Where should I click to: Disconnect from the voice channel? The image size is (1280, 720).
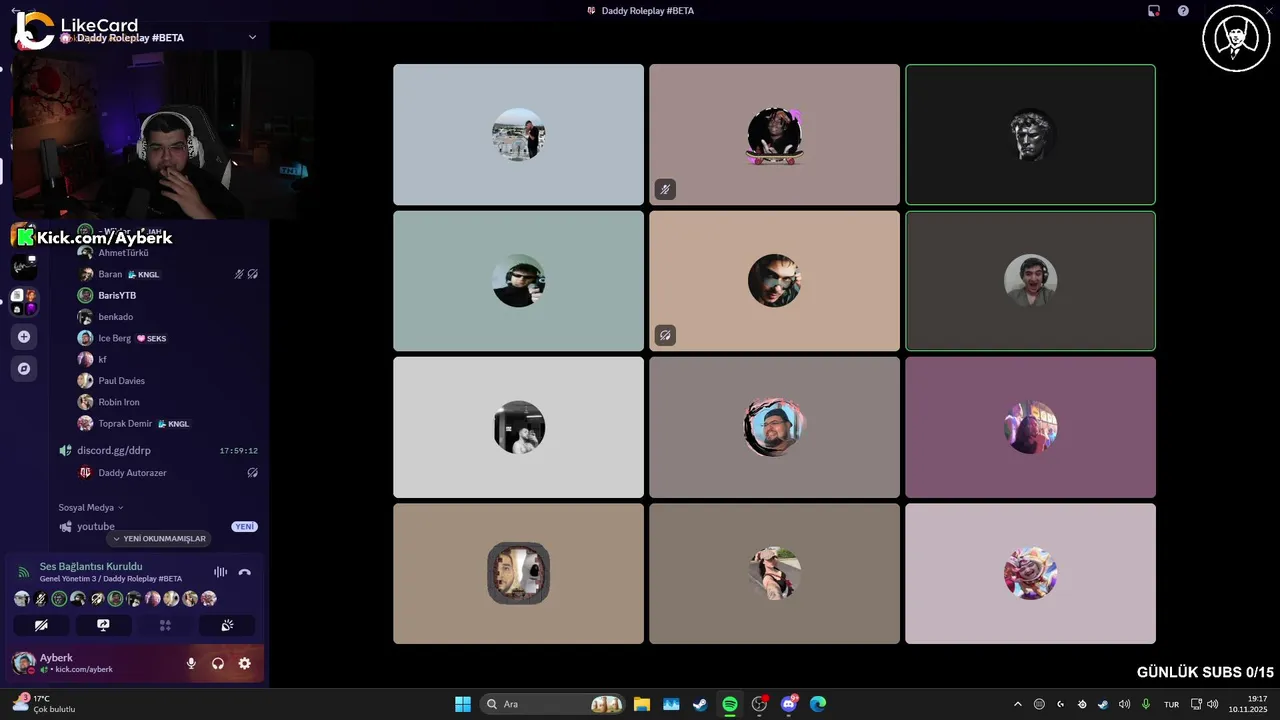tap(245, 572)
